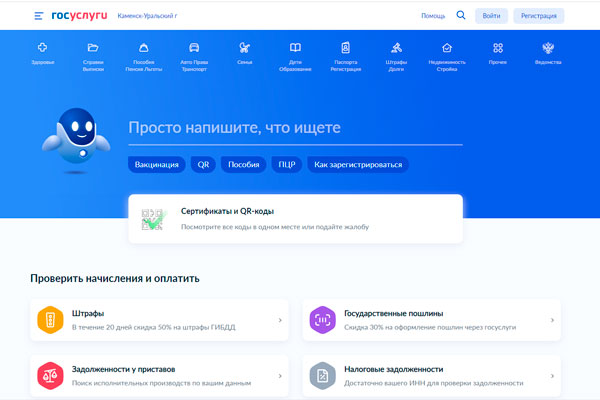Click the Регистрация button
Viewport: 600px width, 400px height.
[x=538, y=16]
